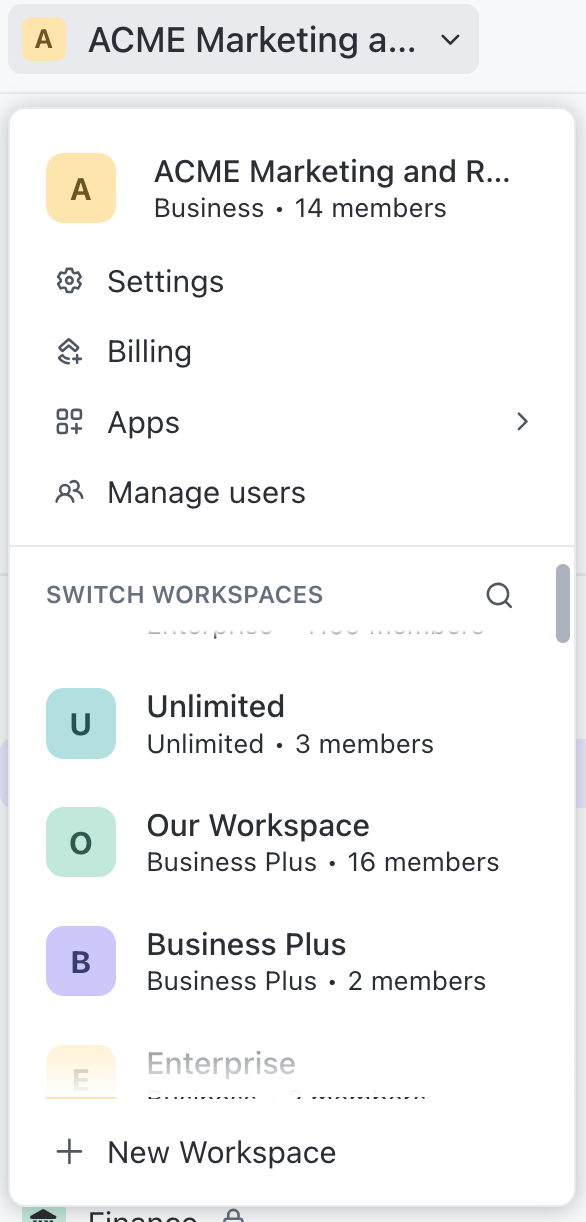Click the yellow A workspace avatar in header
Viewport: 586px width, 1222px height.
(44, 40)
